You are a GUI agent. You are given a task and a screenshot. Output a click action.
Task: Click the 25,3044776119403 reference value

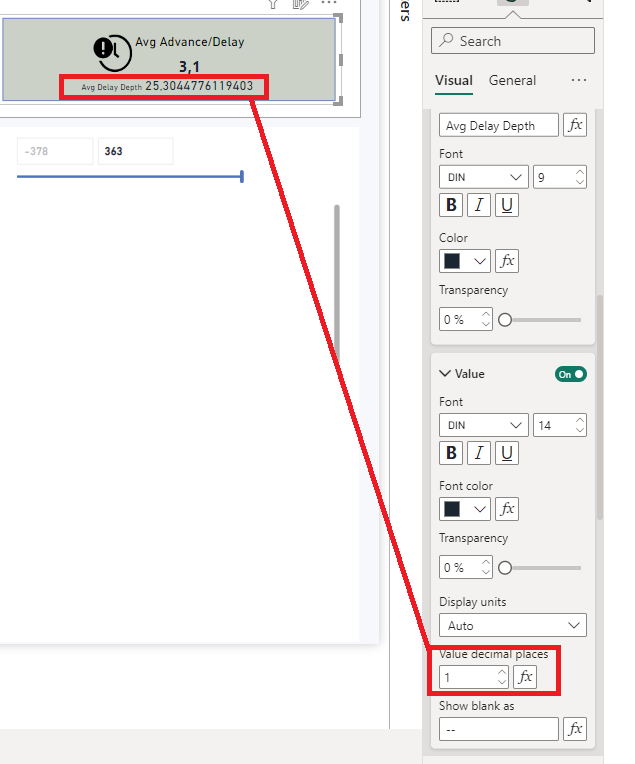point(199,86)
